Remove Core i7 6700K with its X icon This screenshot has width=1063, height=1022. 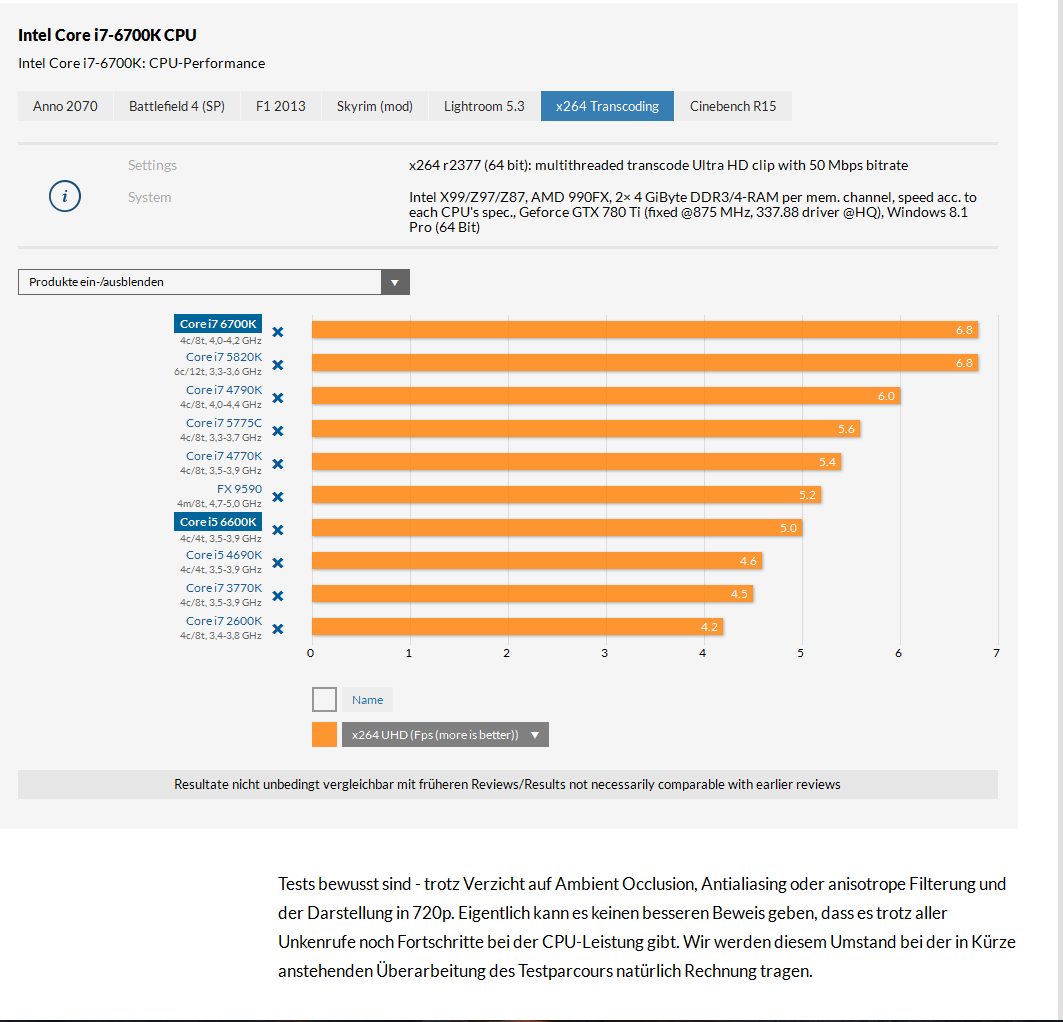coord(278,332)
